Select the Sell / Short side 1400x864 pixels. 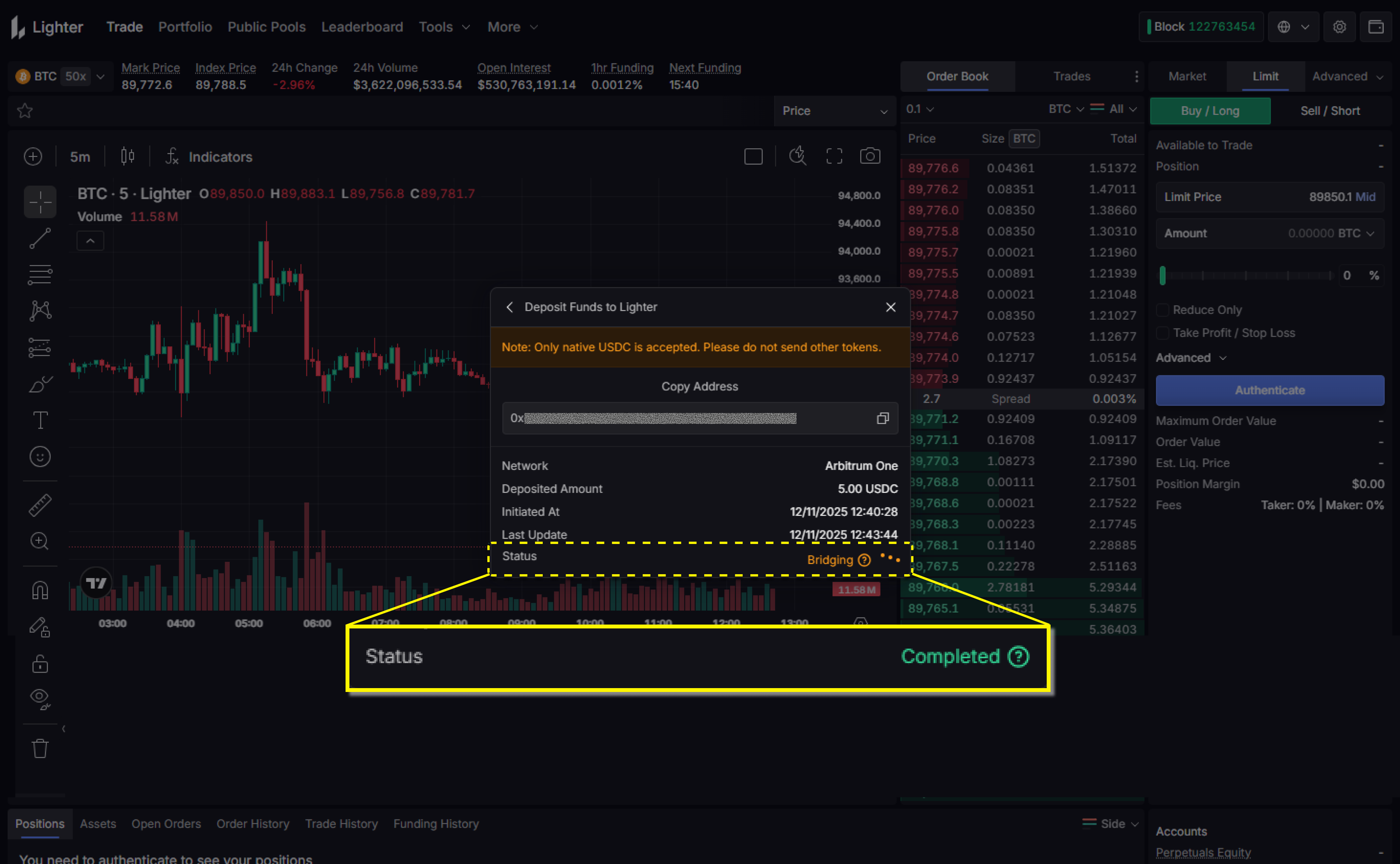1330,111
